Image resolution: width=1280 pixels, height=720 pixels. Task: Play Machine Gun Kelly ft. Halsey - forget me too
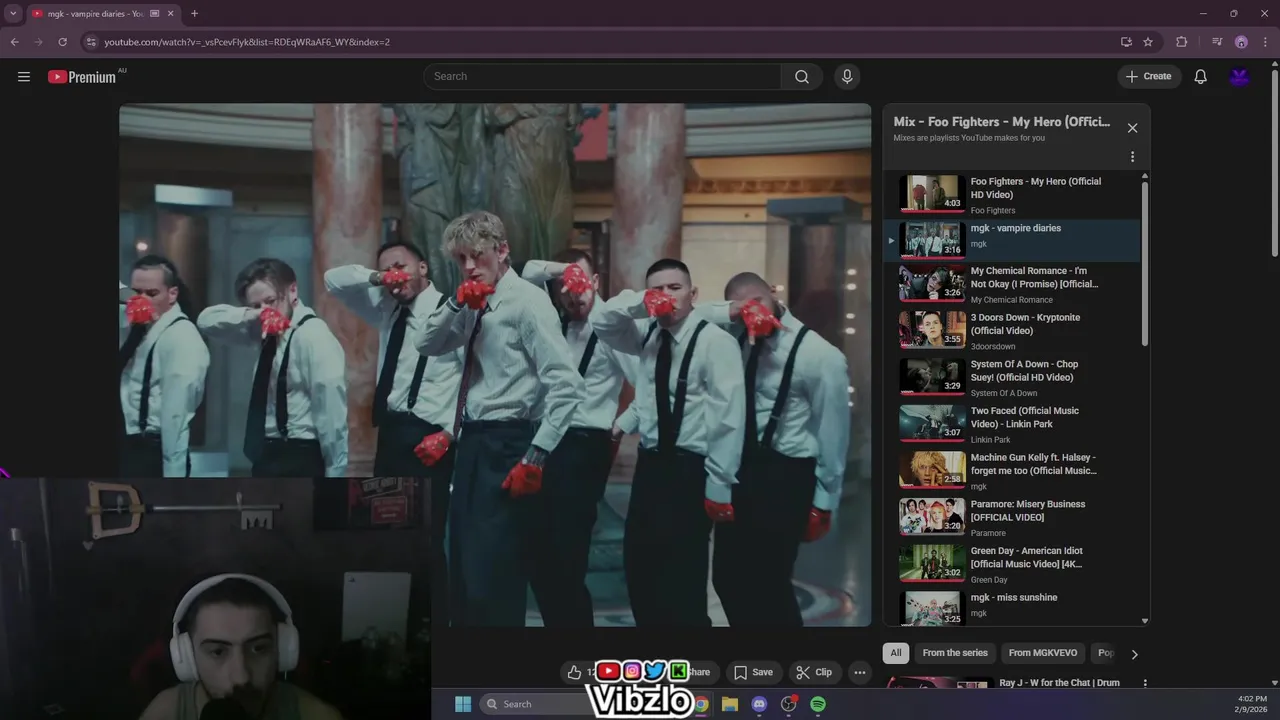pyautogui.click(x=1012, y=471)
